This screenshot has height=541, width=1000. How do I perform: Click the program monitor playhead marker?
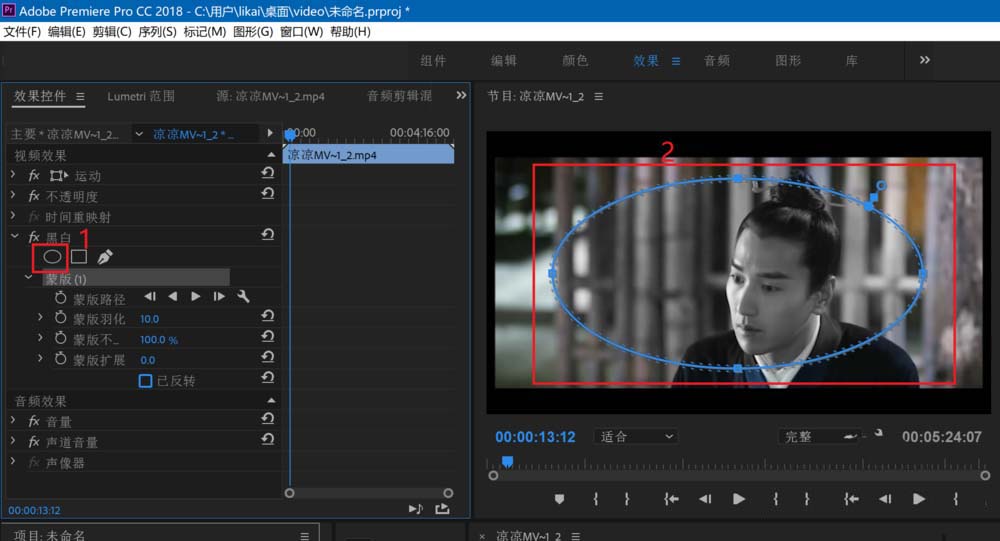(x=508, y=461)
